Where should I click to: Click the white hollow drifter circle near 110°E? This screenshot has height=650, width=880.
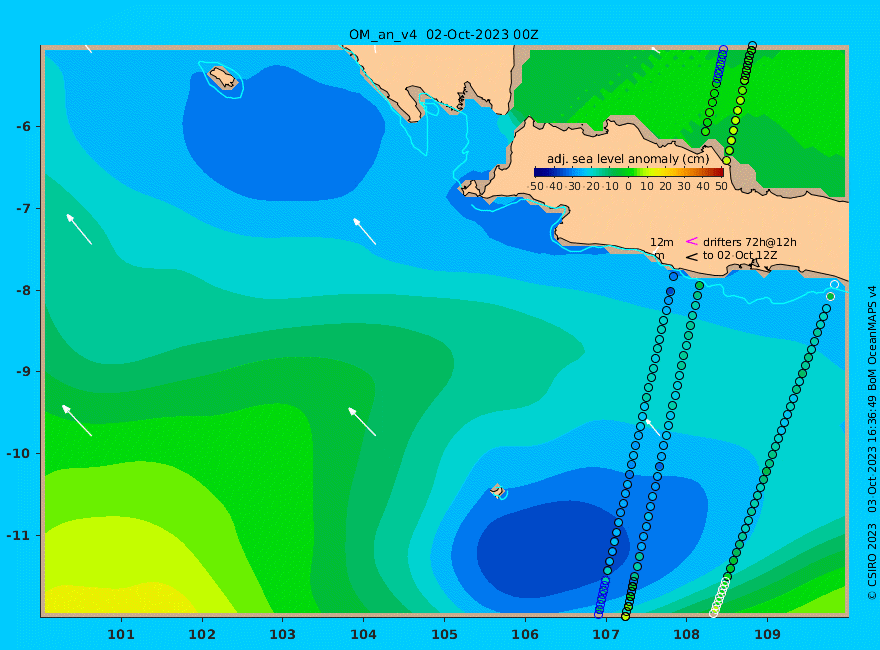click(835, 285)
